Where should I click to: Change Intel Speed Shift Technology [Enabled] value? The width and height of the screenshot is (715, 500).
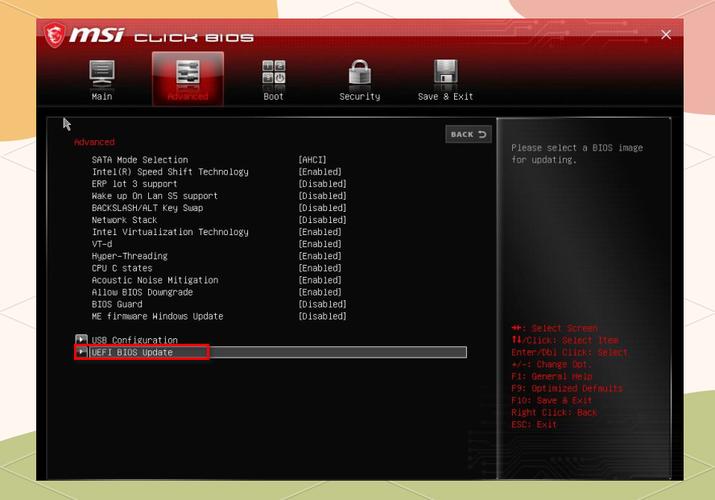pos(320,172)
